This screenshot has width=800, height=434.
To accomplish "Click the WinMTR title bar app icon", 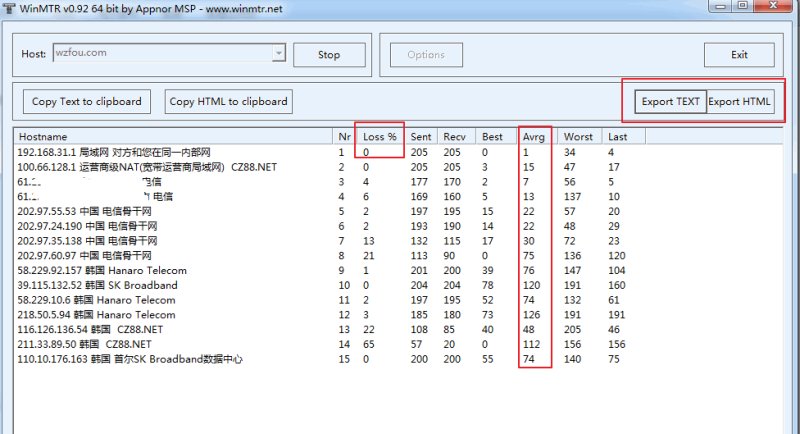I will click(9, 8).
